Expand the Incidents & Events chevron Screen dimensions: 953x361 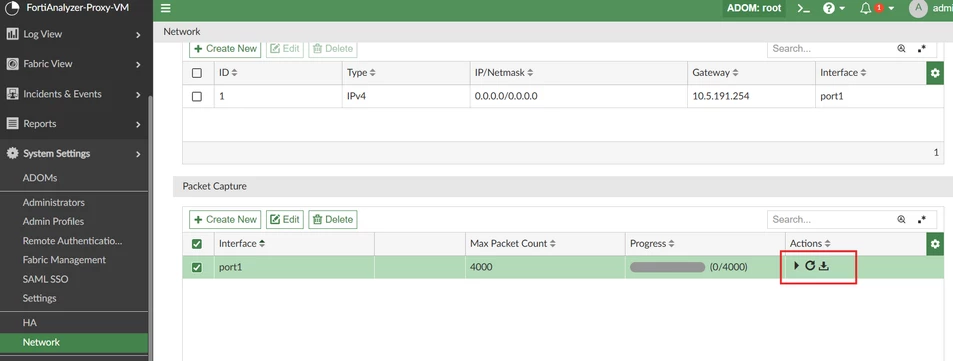click(x=138, y=95)
